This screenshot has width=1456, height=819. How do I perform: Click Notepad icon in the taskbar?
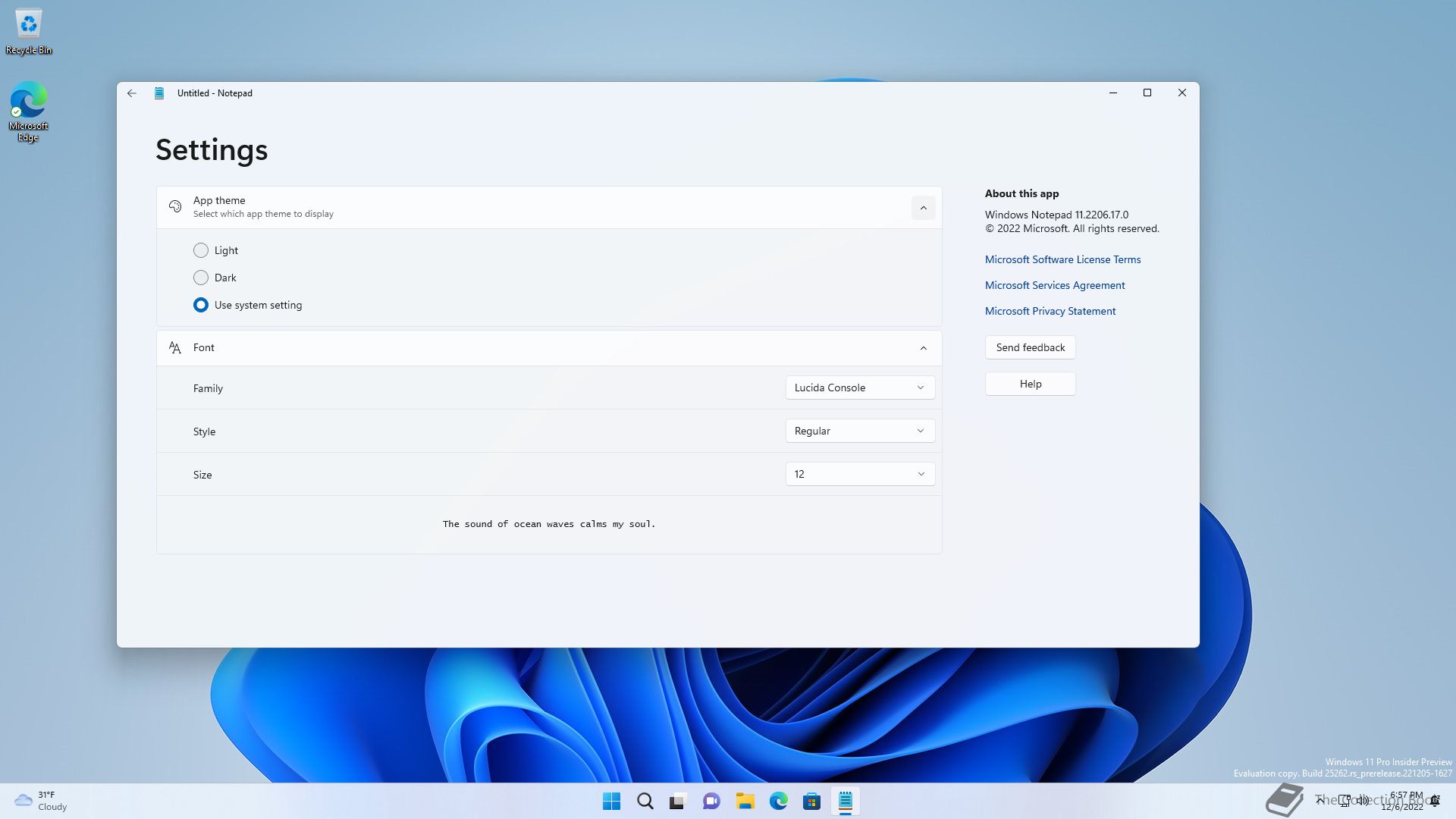point(845,801)
